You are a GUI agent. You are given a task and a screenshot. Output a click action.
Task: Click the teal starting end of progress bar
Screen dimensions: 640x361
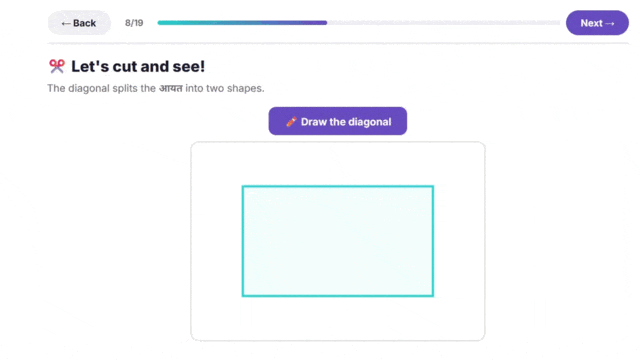coord(162,22)
